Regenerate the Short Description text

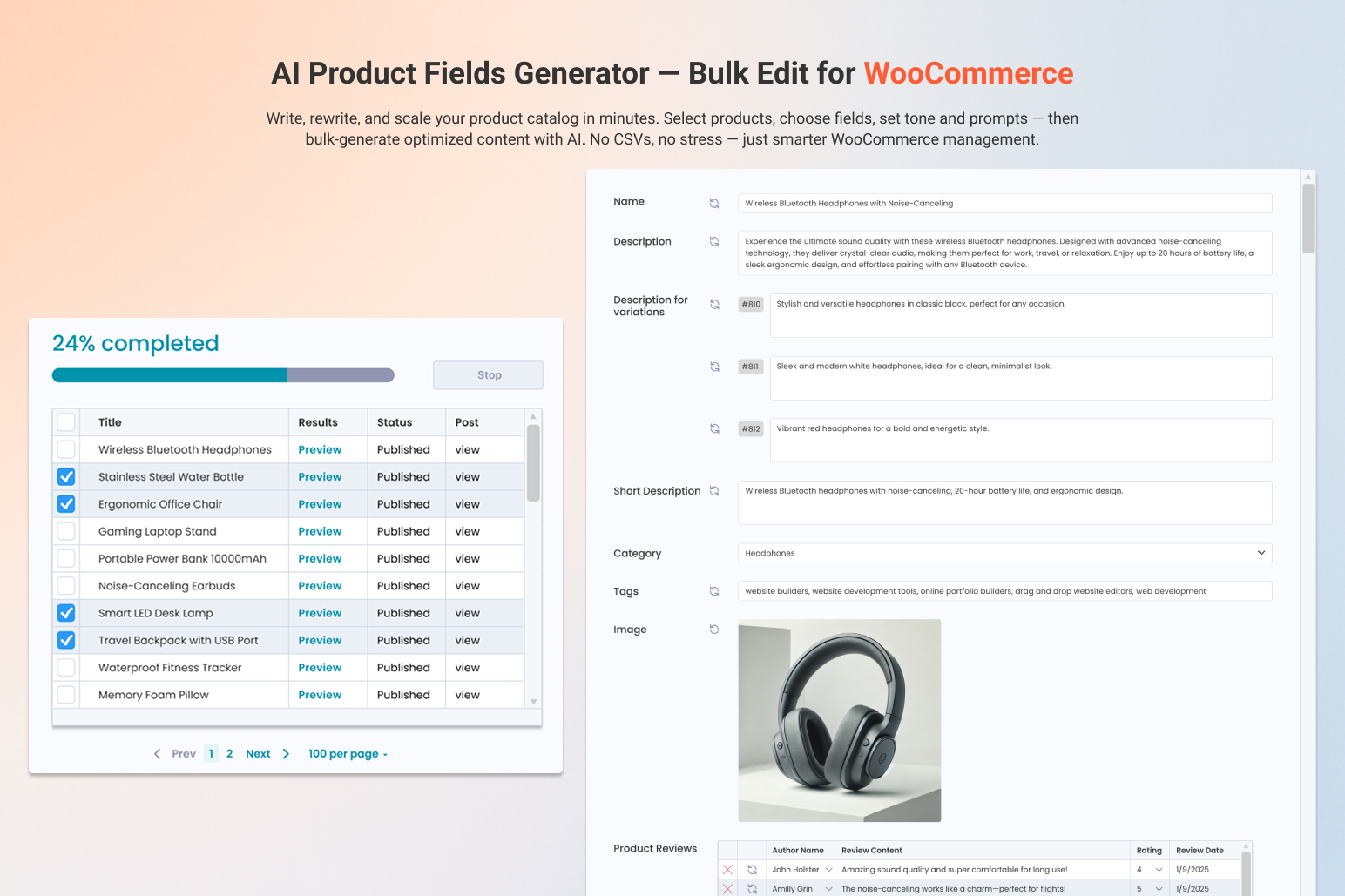pos(714,490)
